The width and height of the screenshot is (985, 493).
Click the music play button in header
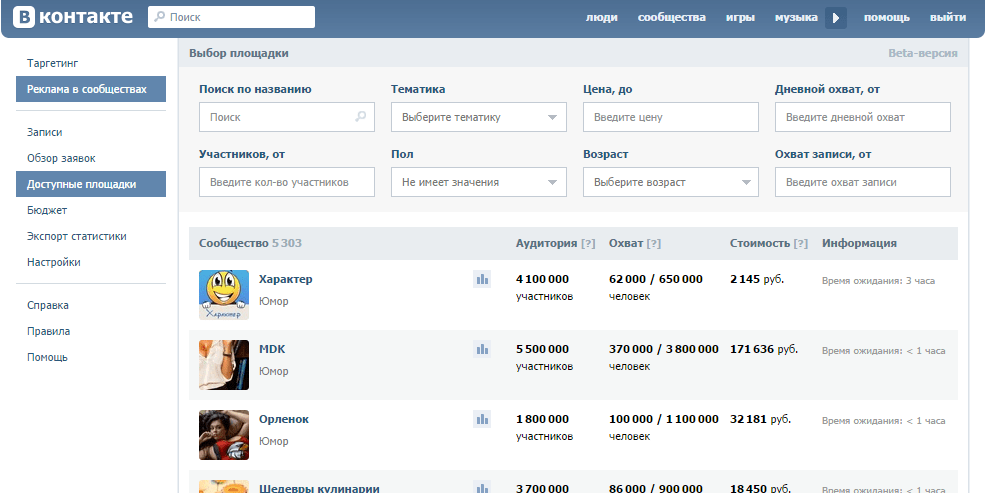(x=835, y=18)
